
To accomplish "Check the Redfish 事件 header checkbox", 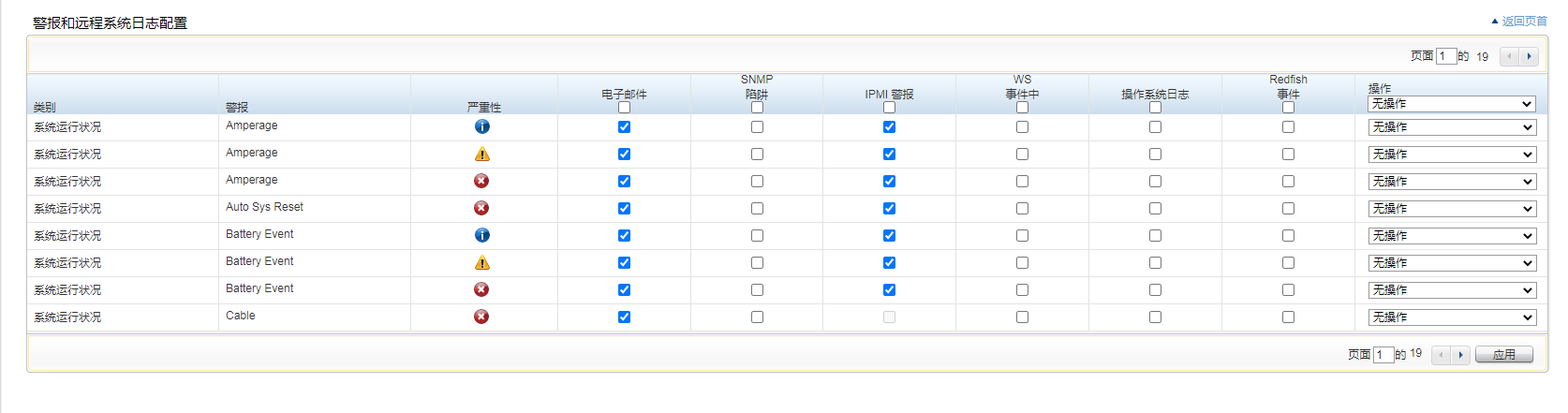I will pos(1288,108).
